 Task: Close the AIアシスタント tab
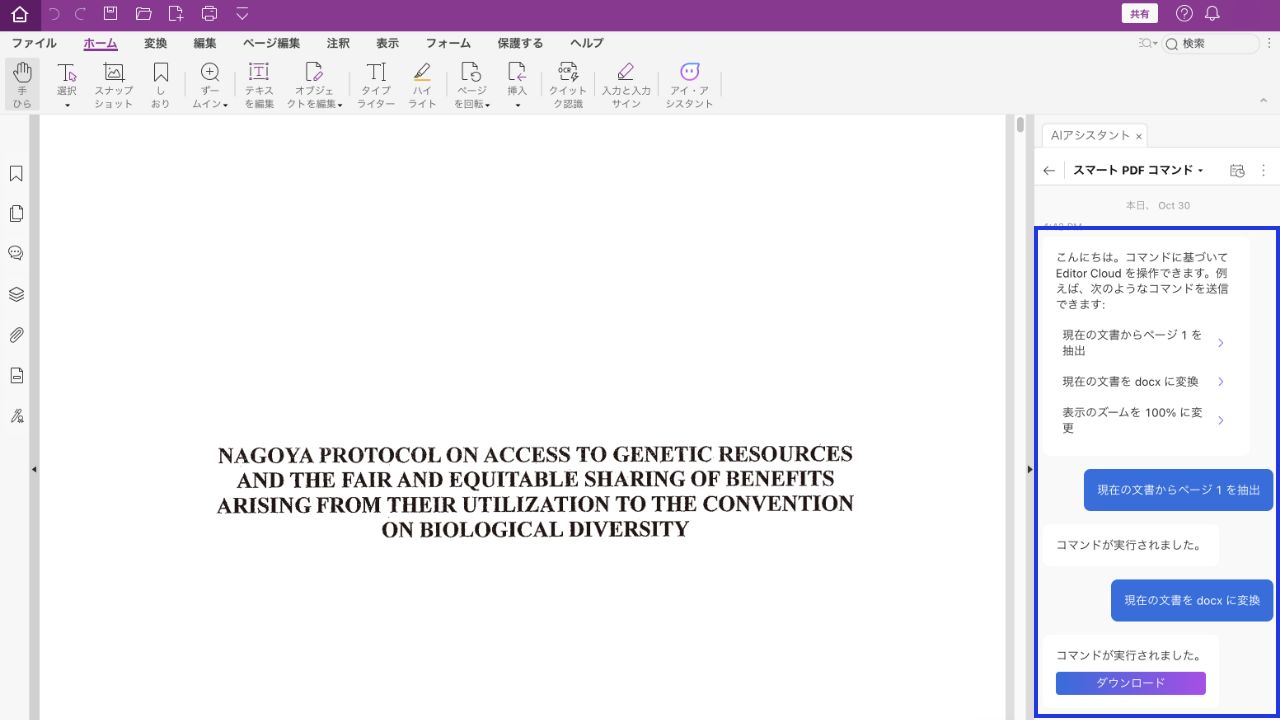tap(1139, 136)
